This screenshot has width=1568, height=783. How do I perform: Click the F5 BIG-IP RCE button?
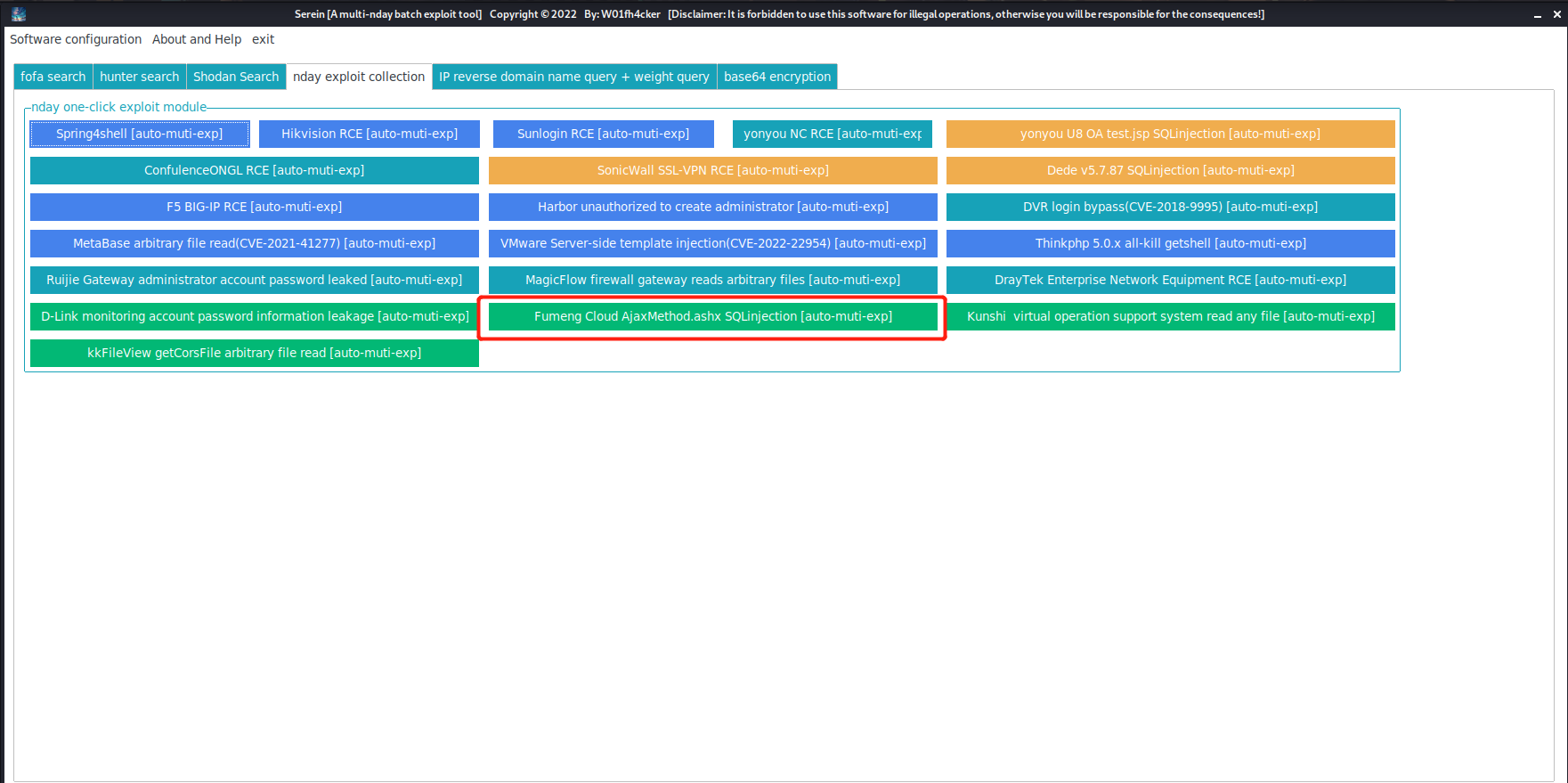tap(255, 207)
